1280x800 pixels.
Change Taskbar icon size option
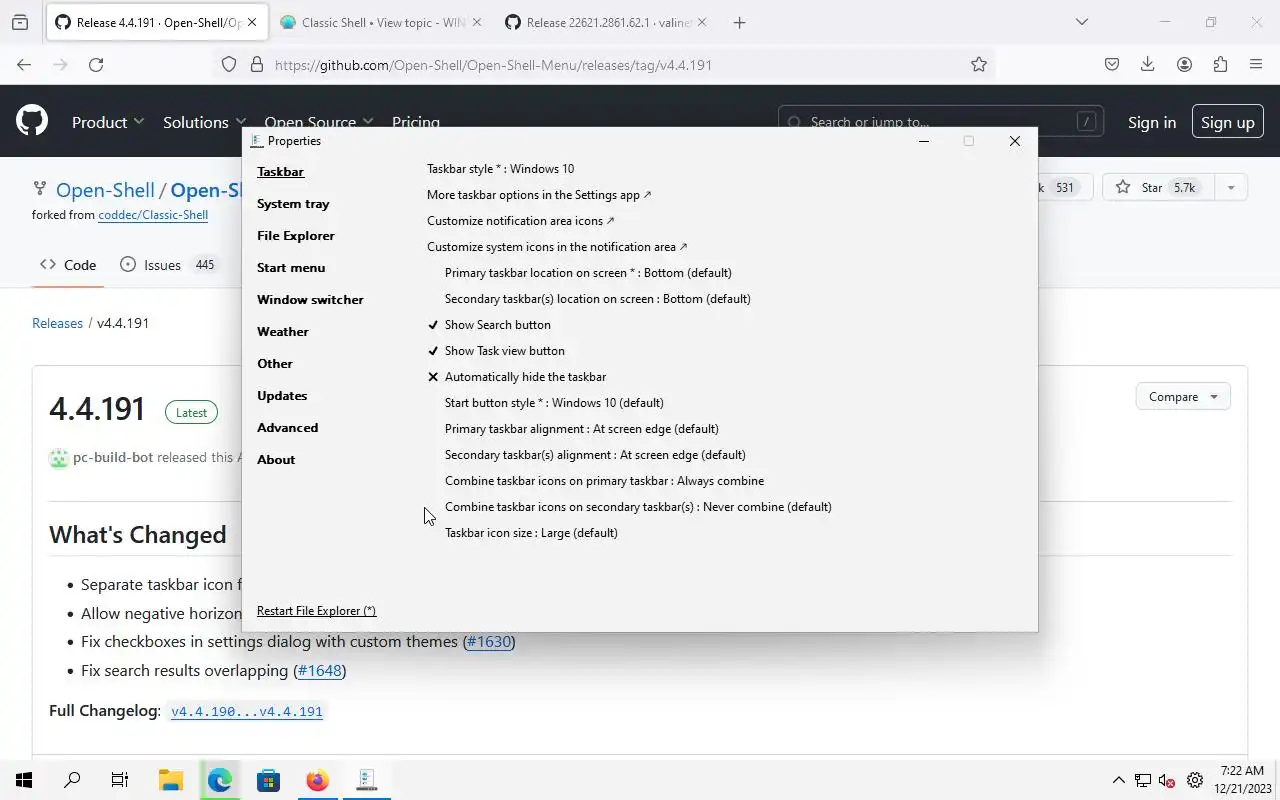[531, 533]
